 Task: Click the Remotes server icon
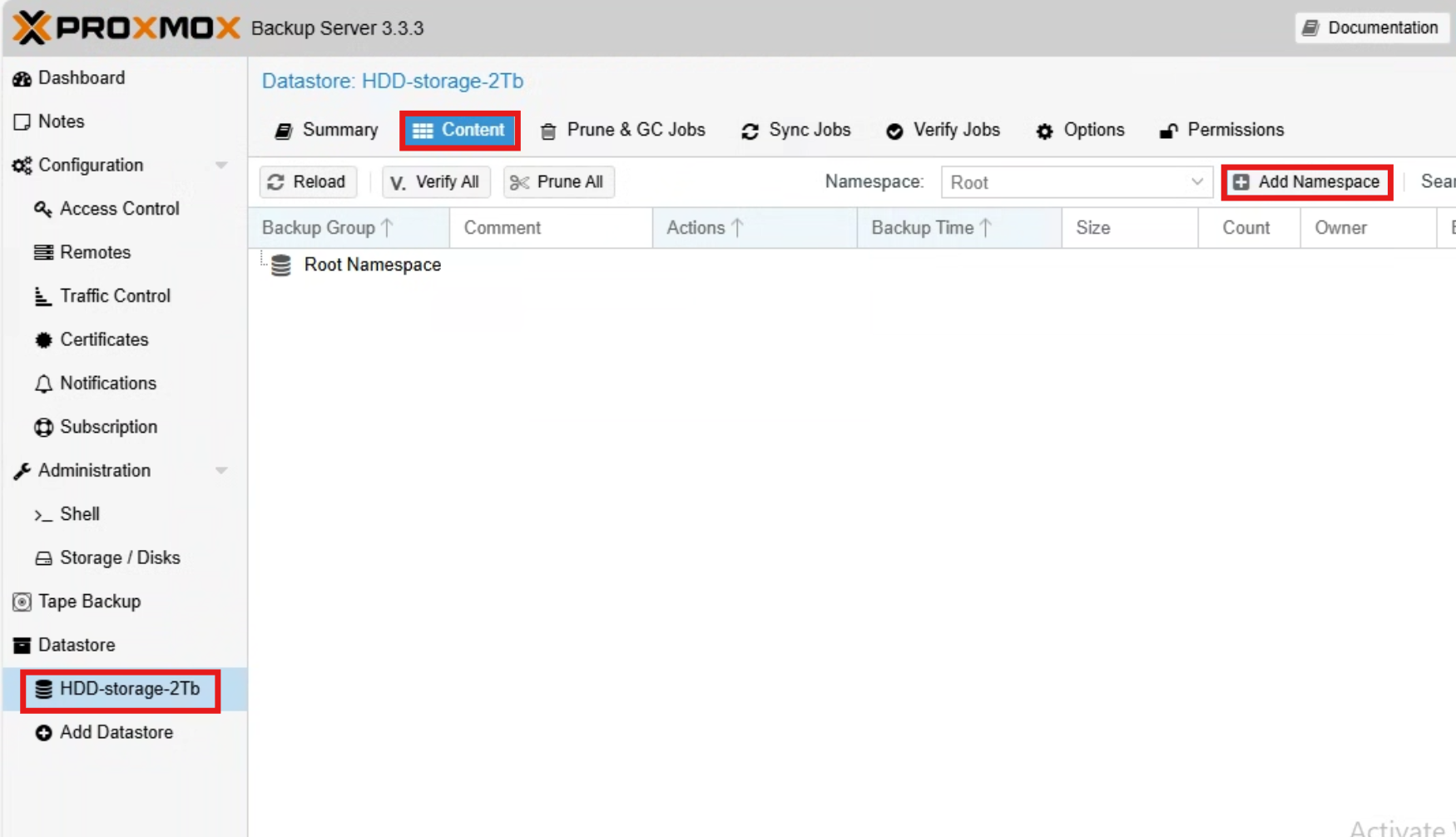click(43, 252)
